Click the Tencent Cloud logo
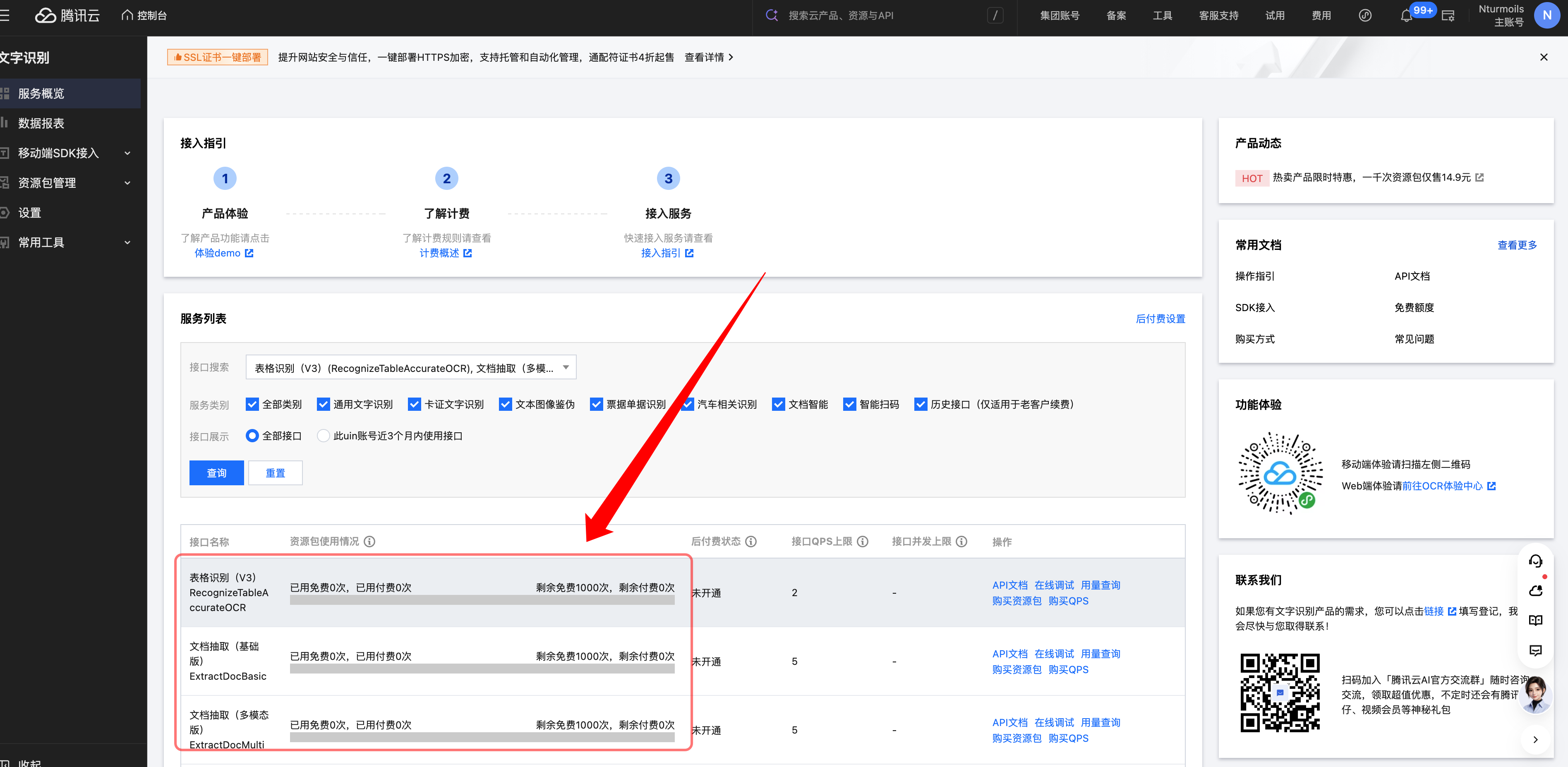The height and width of the screenshot is (767, 1568). pos(67,15)
